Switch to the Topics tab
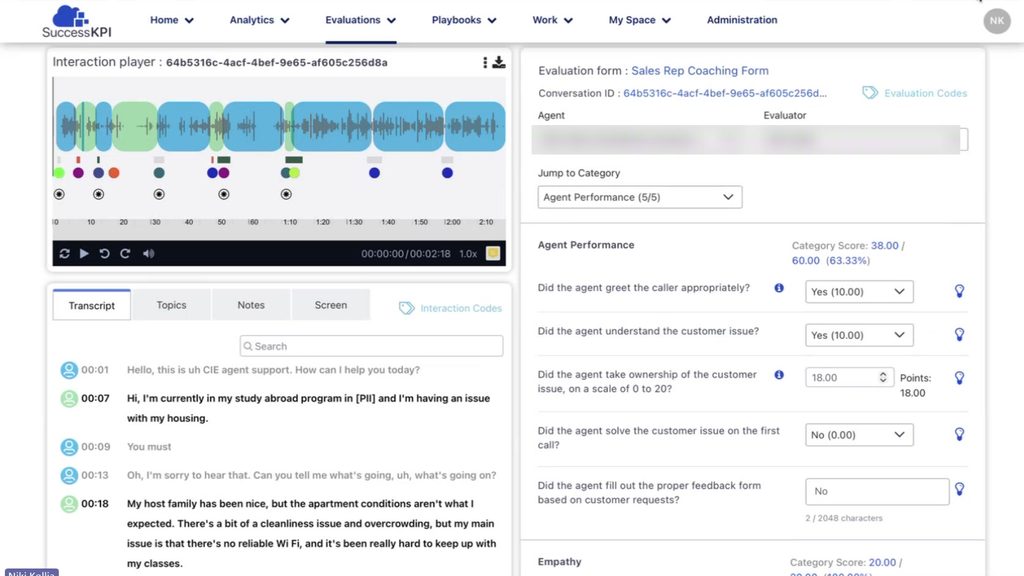This screenshot has width=1024, height=576. click(x=171, y=305)
